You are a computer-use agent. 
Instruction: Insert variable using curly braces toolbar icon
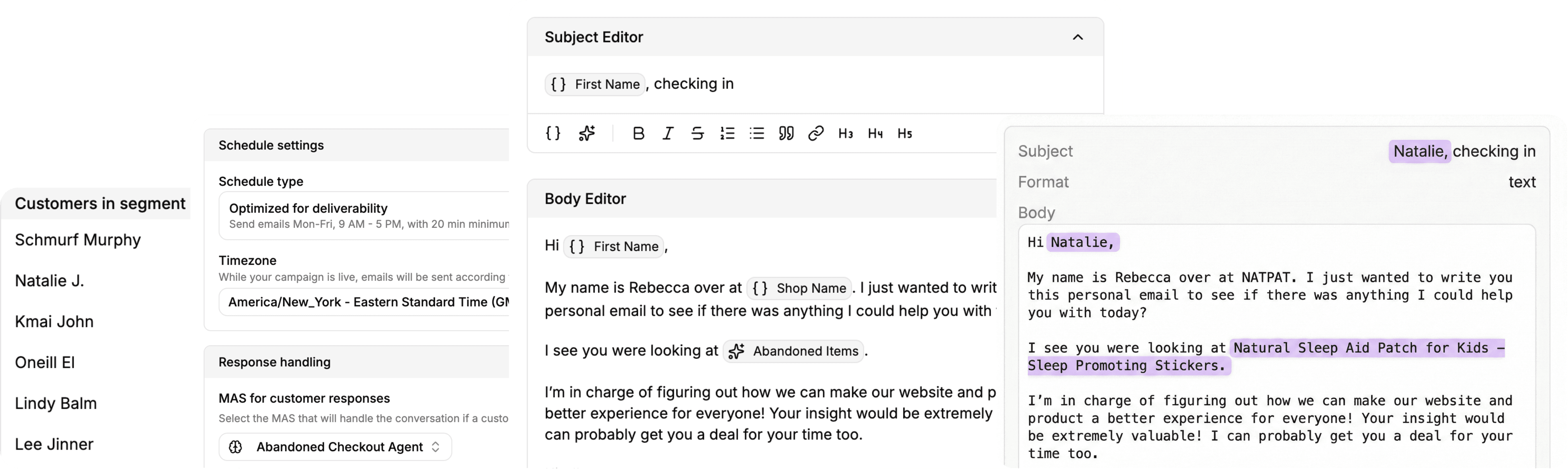tap(553, 133)
